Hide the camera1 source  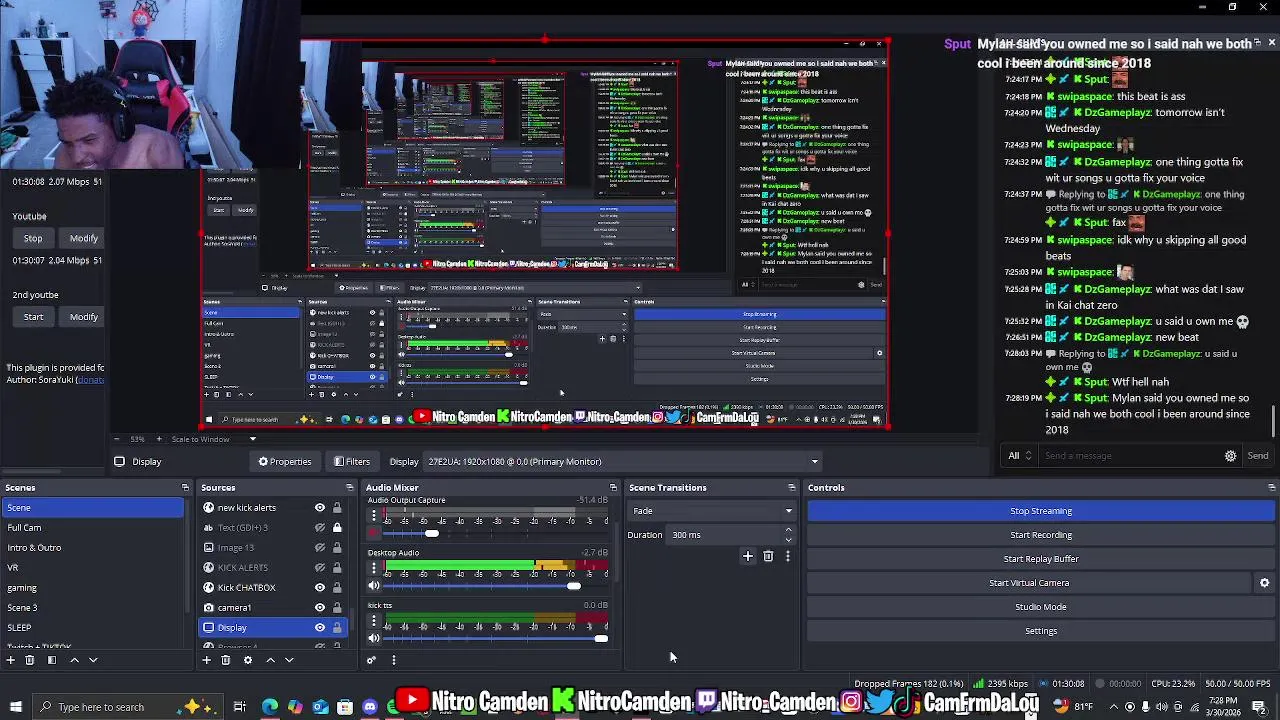pos(320,608)
